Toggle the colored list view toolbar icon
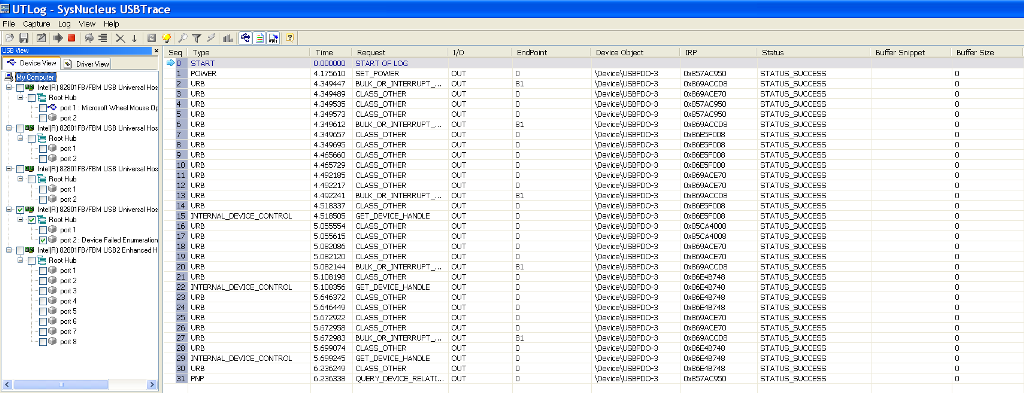This screenshot has width=1024, height=393. point(260,38)
